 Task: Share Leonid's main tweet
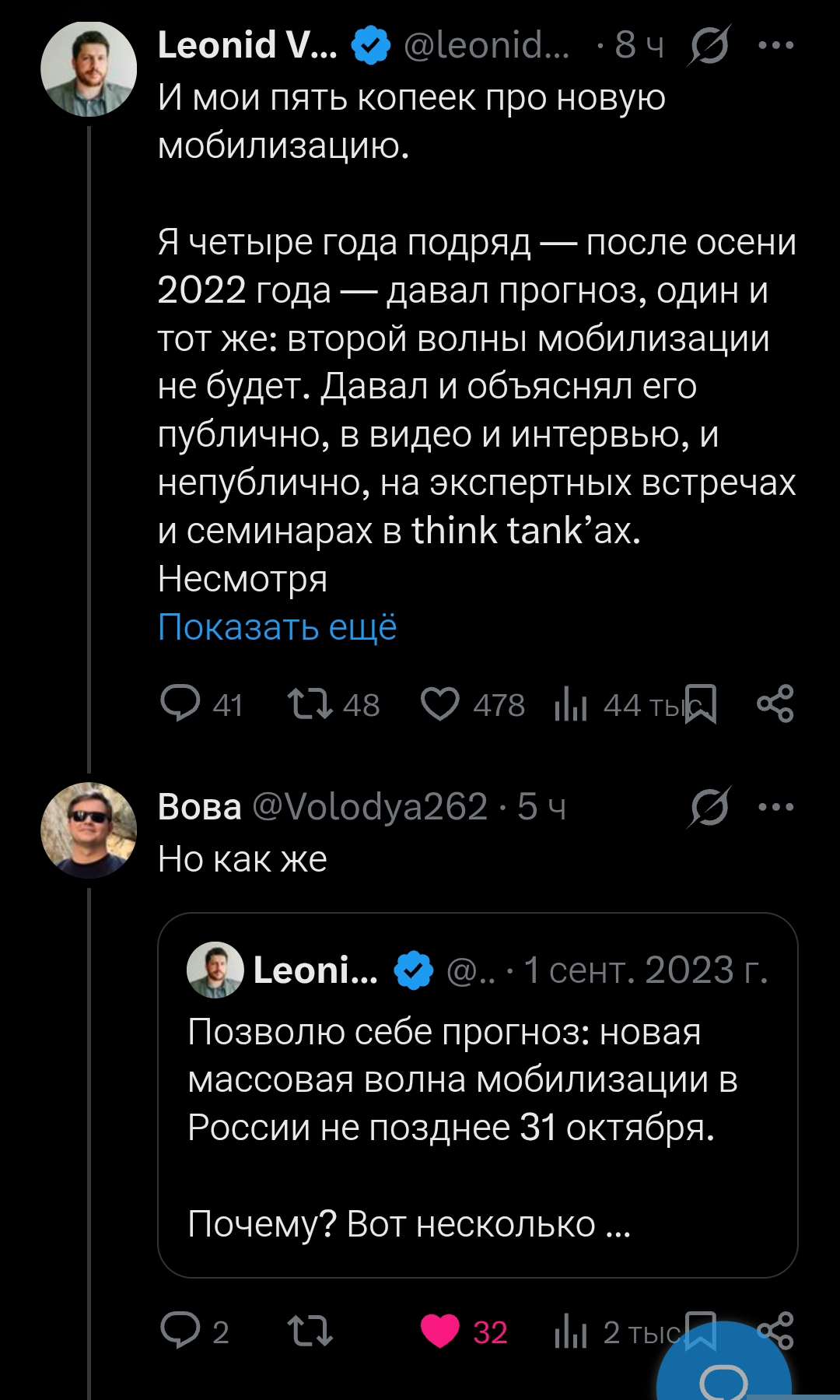(775, 704)
